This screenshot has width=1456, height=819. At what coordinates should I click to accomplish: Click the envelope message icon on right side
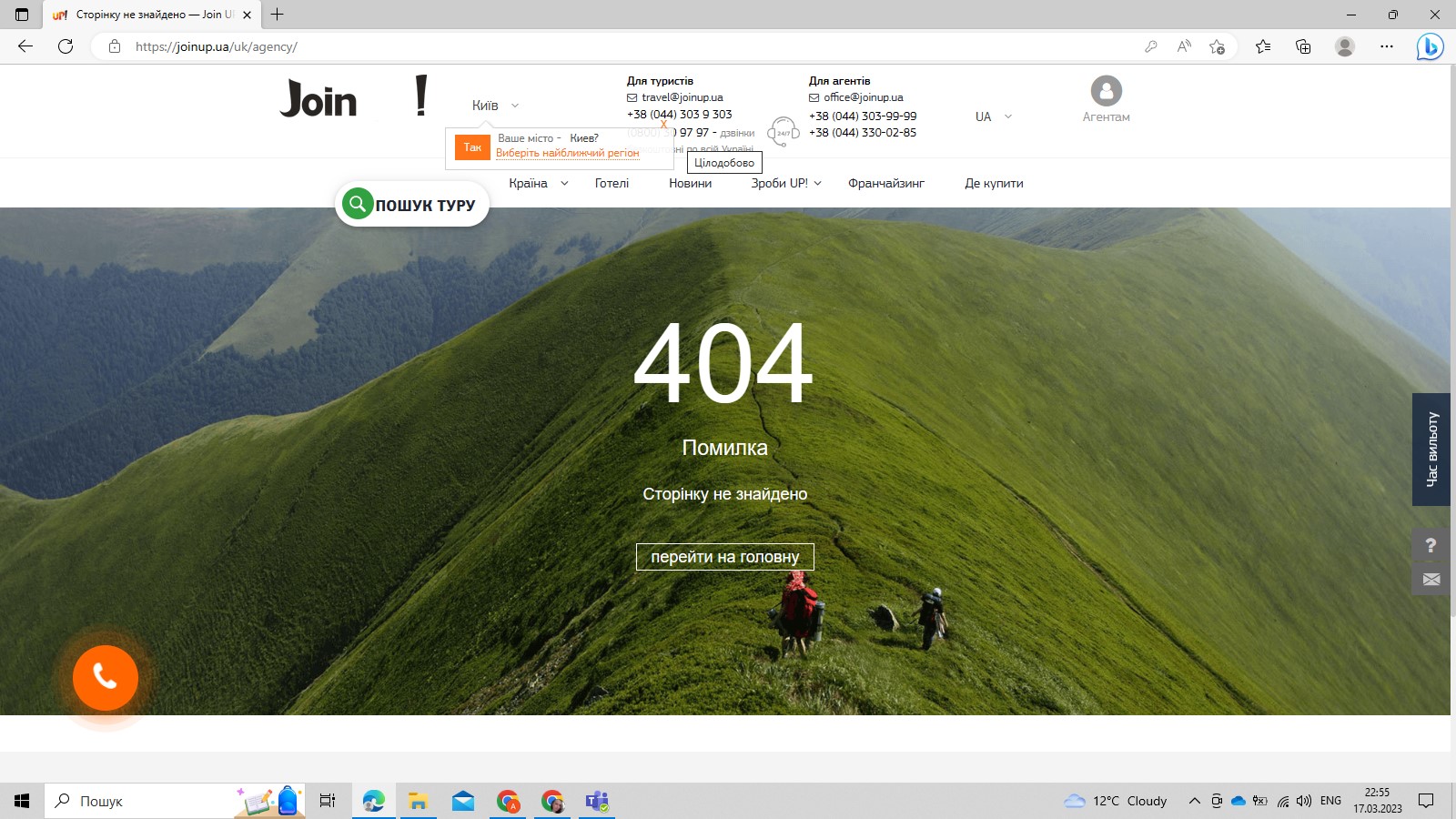click(x=1431, y=580)
